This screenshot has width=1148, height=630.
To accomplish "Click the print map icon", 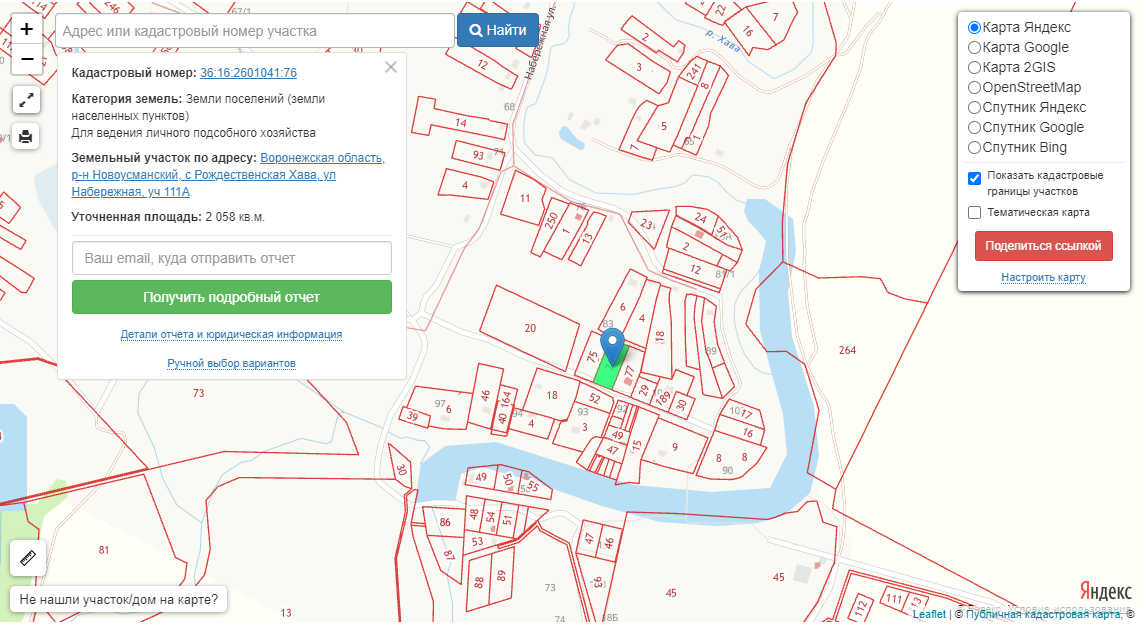I will [27, 136].
